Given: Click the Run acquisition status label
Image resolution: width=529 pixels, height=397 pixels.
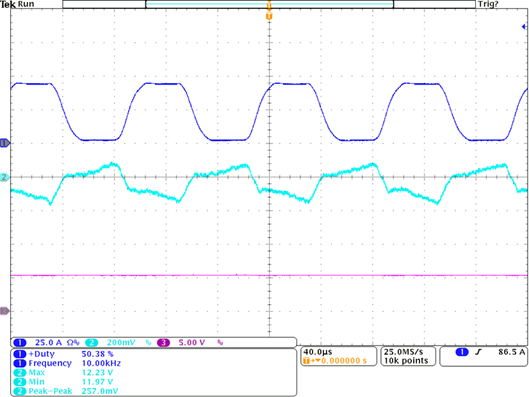Looking at the screenshot, I should [x=26, y=4].
